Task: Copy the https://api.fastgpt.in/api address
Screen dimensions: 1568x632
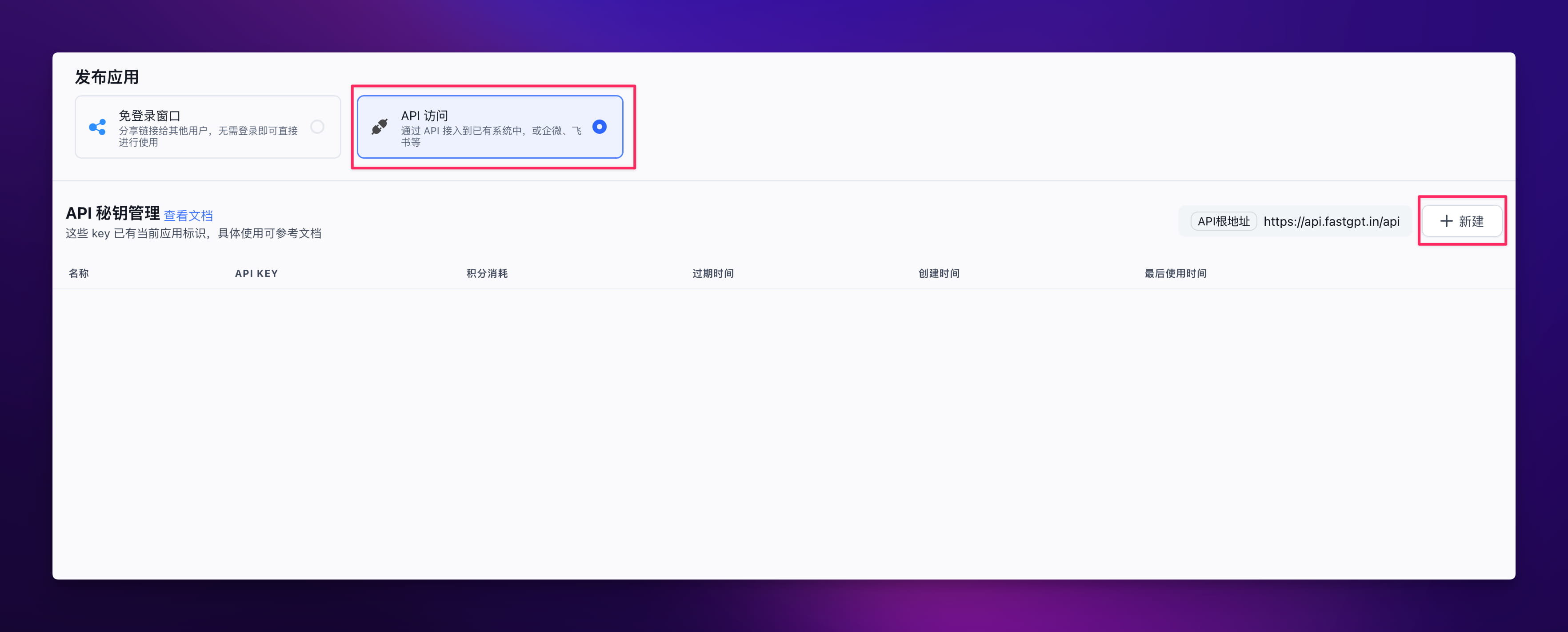Action: [x=1331, y=222]
